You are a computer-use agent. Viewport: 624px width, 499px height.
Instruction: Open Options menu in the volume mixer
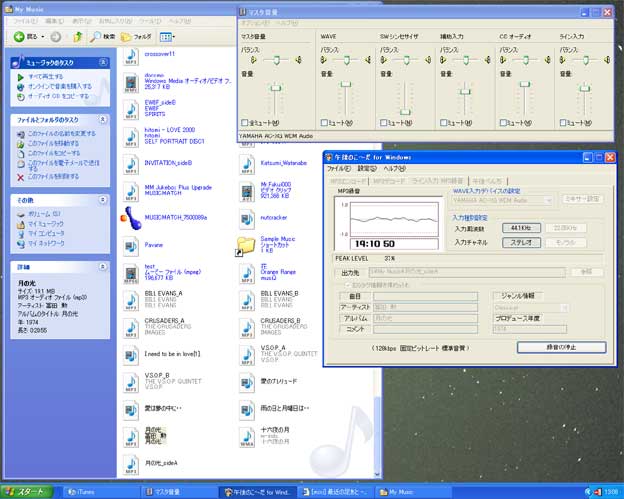(255, 22)
